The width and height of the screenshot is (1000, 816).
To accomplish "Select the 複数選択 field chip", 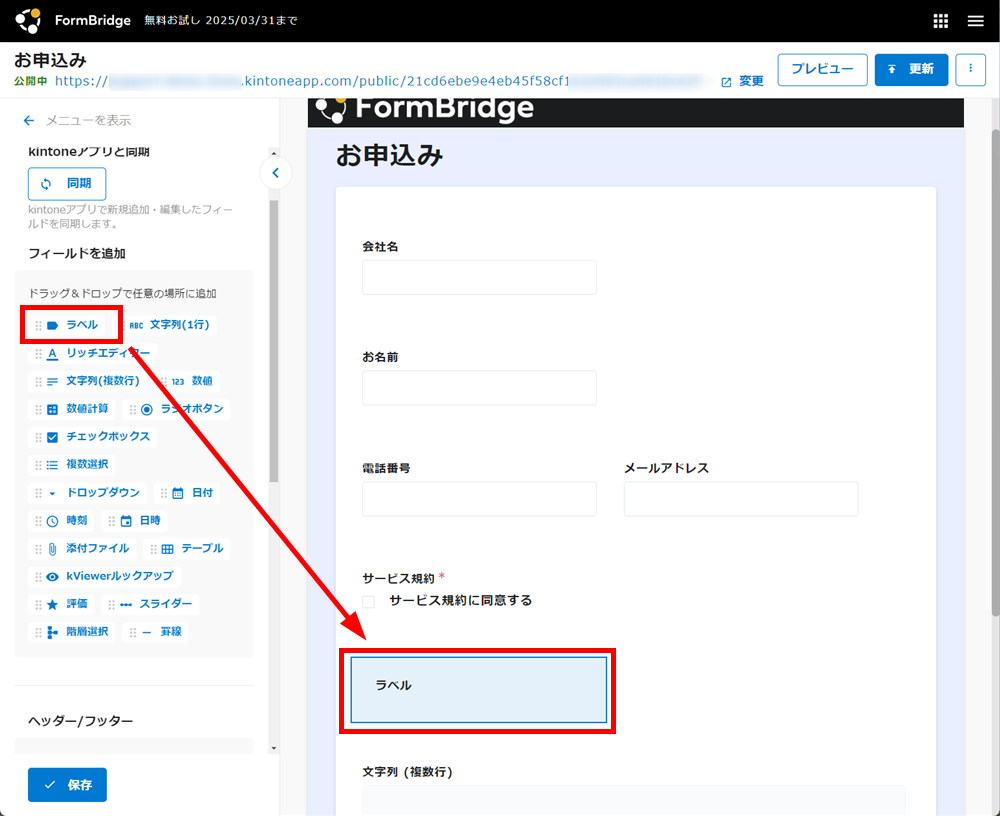I will (x=72, y=464).
